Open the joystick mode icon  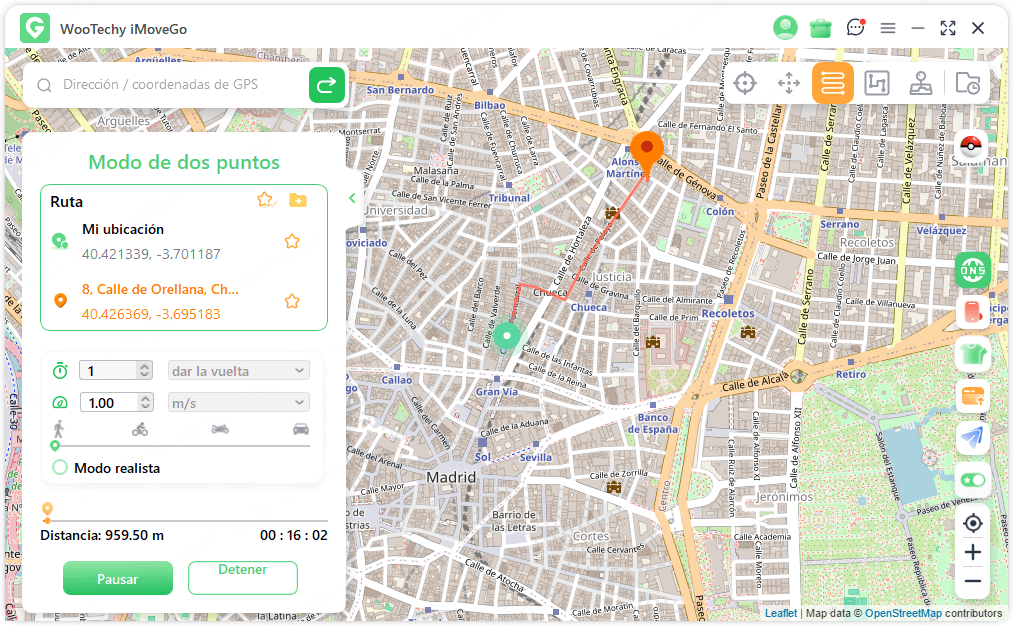tap(922, 83)
